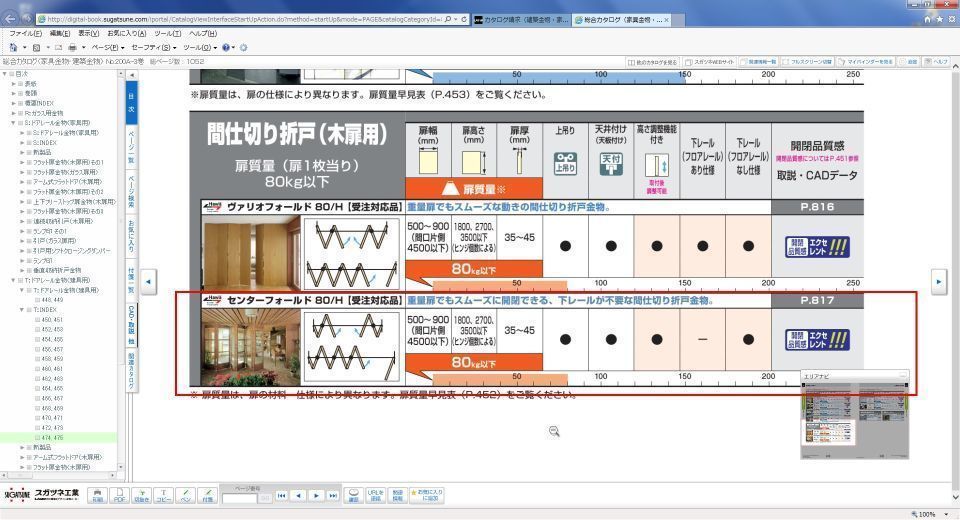Open the セーフティ (S) dropdown in command bar
Image resolution: width=960 pixels, height=520 pixels.
(151, 47)
